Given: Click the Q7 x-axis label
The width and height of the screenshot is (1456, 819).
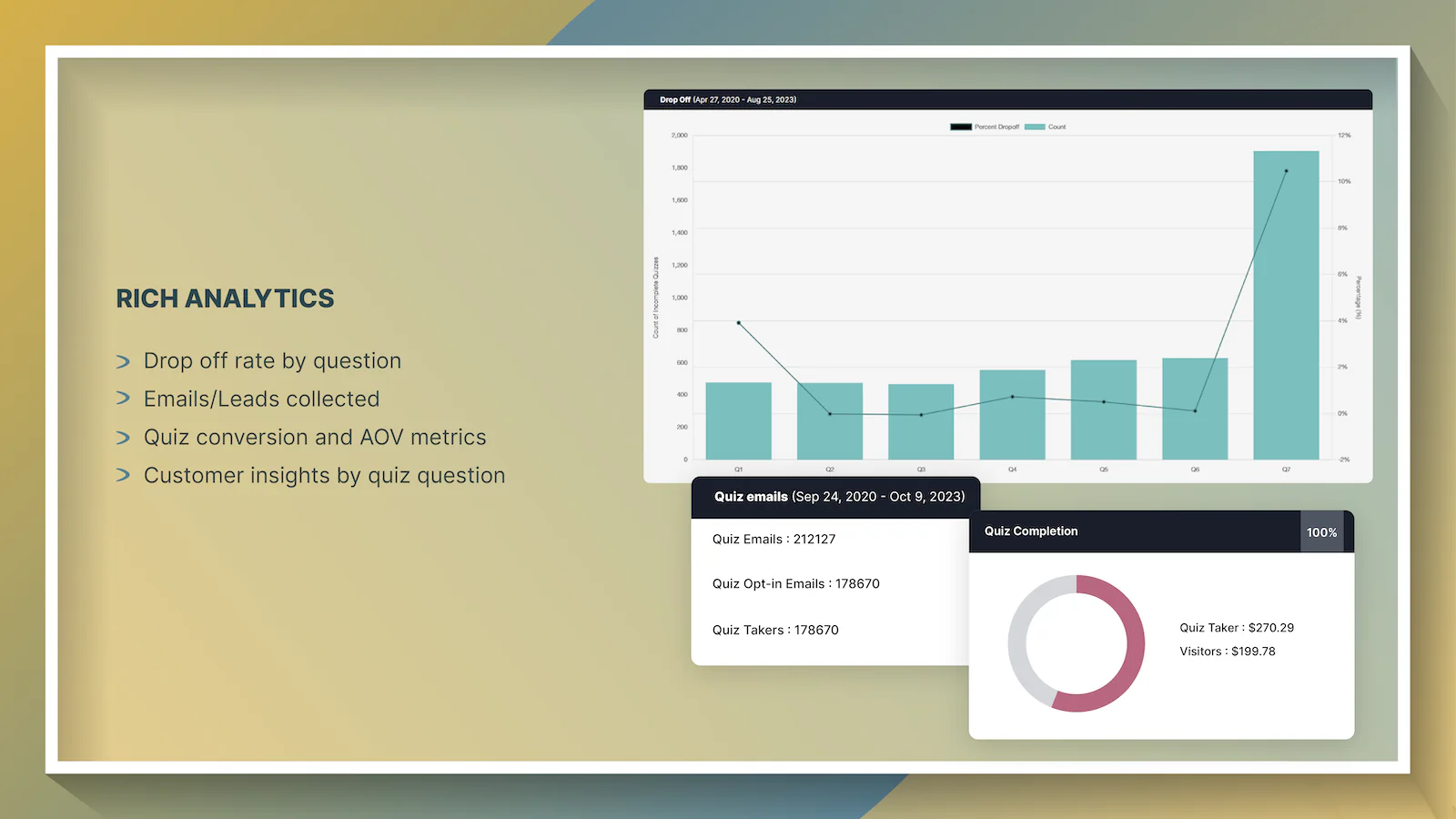Looking at the screenshot, I should pos(1286,470).
